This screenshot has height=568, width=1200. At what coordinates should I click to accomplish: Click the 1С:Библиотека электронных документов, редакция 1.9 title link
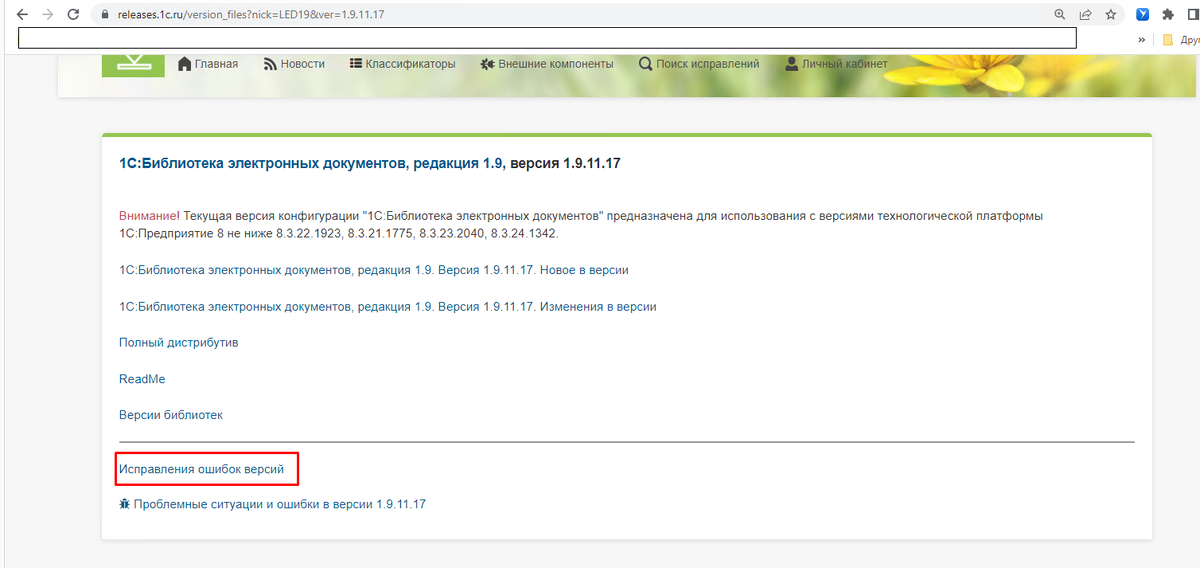pos(312,163)
